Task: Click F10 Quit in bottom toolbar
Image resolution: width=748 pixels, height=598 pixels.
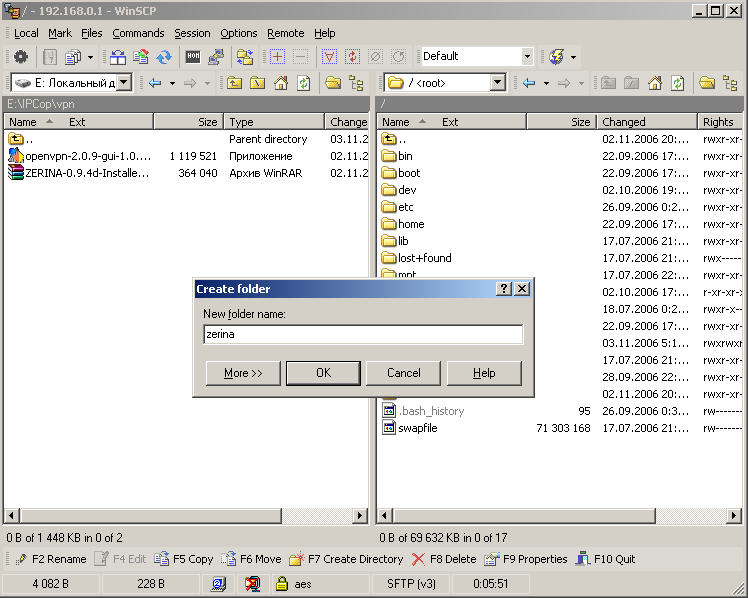Action: click(605, 559)
